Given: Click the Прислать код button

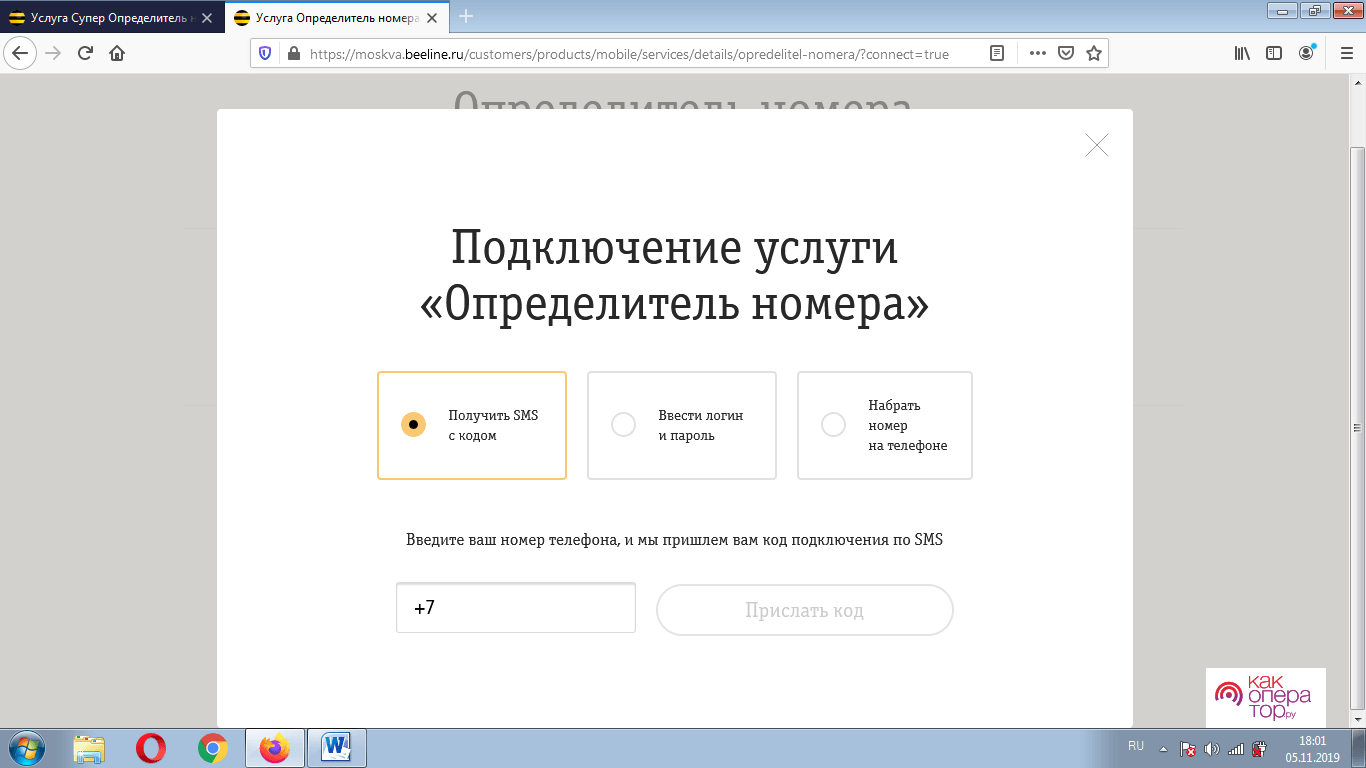Looking at the screenshot, I should (x=805, y=610).
